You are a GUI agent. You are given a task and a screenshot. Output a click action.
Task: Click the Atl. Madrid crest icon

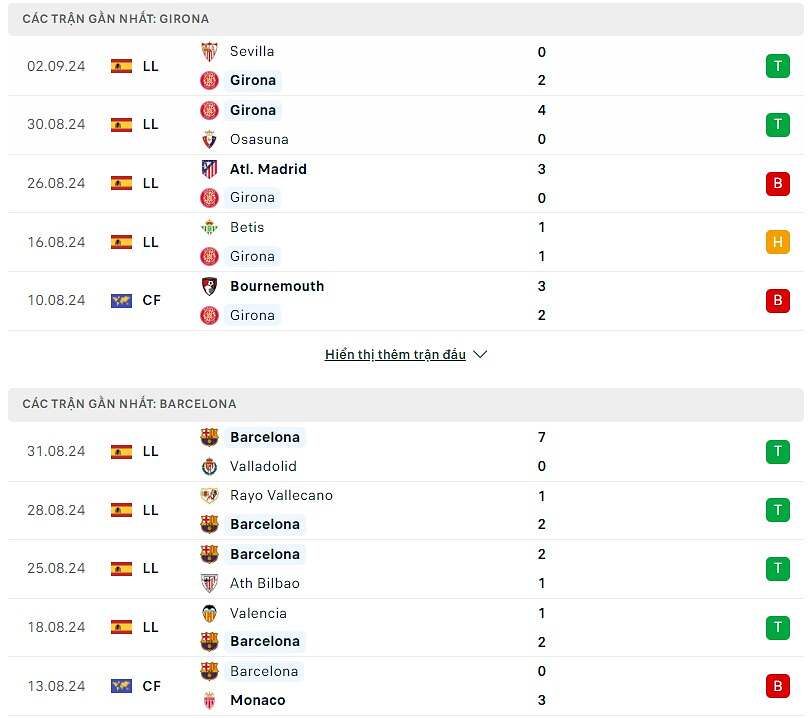[x=209, y=169]
